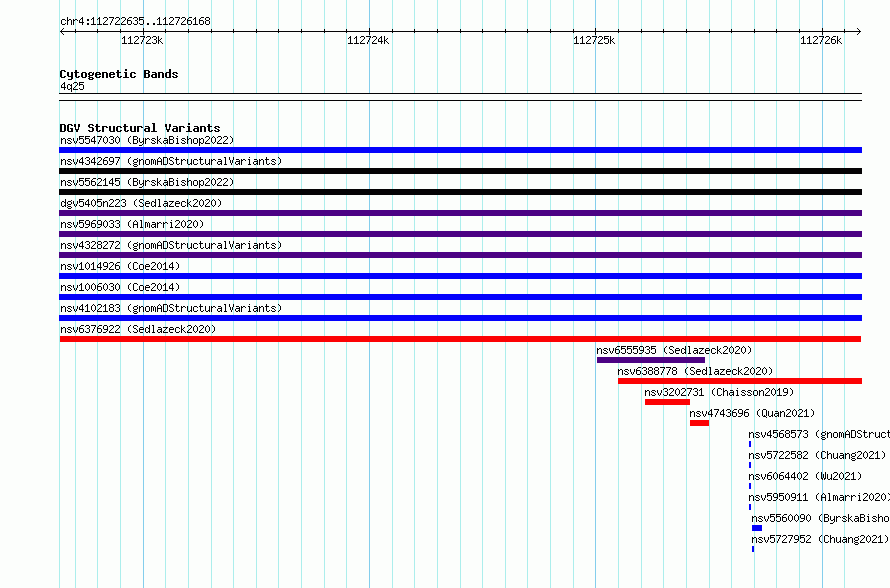Click the nsv5547030 (ByrskaBishop2022) label

(x=147, y=140)
